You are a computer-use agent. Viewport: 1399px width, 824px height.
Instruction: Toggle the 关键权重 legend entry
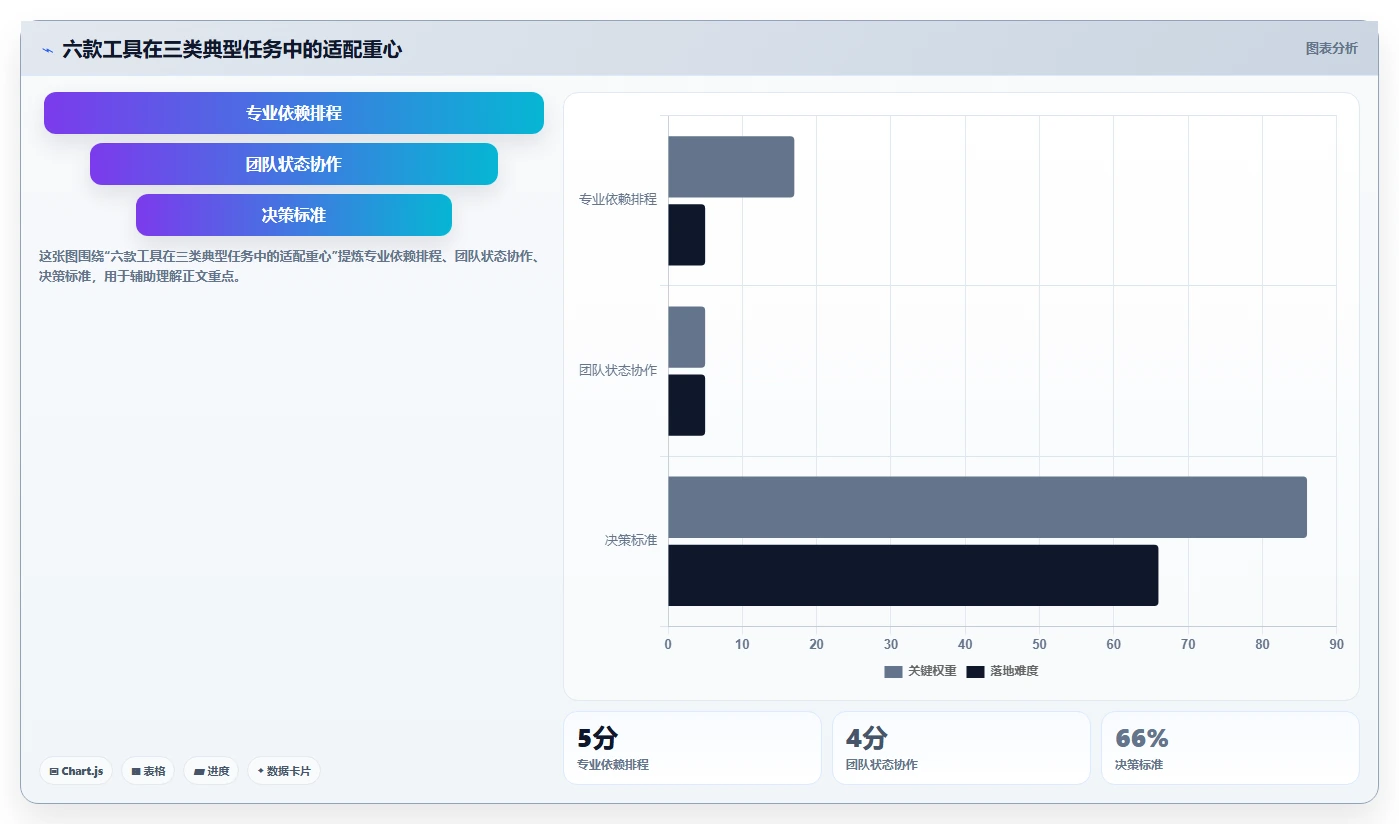920,671
